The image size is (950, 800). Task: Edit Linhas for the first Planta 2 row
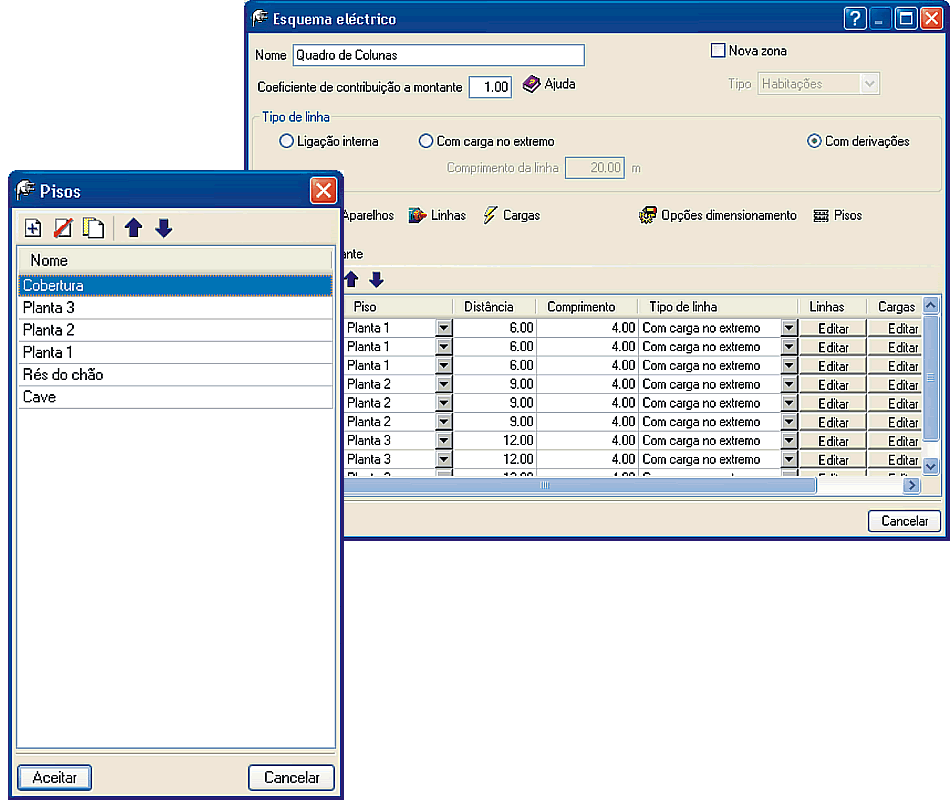point(833,385)
